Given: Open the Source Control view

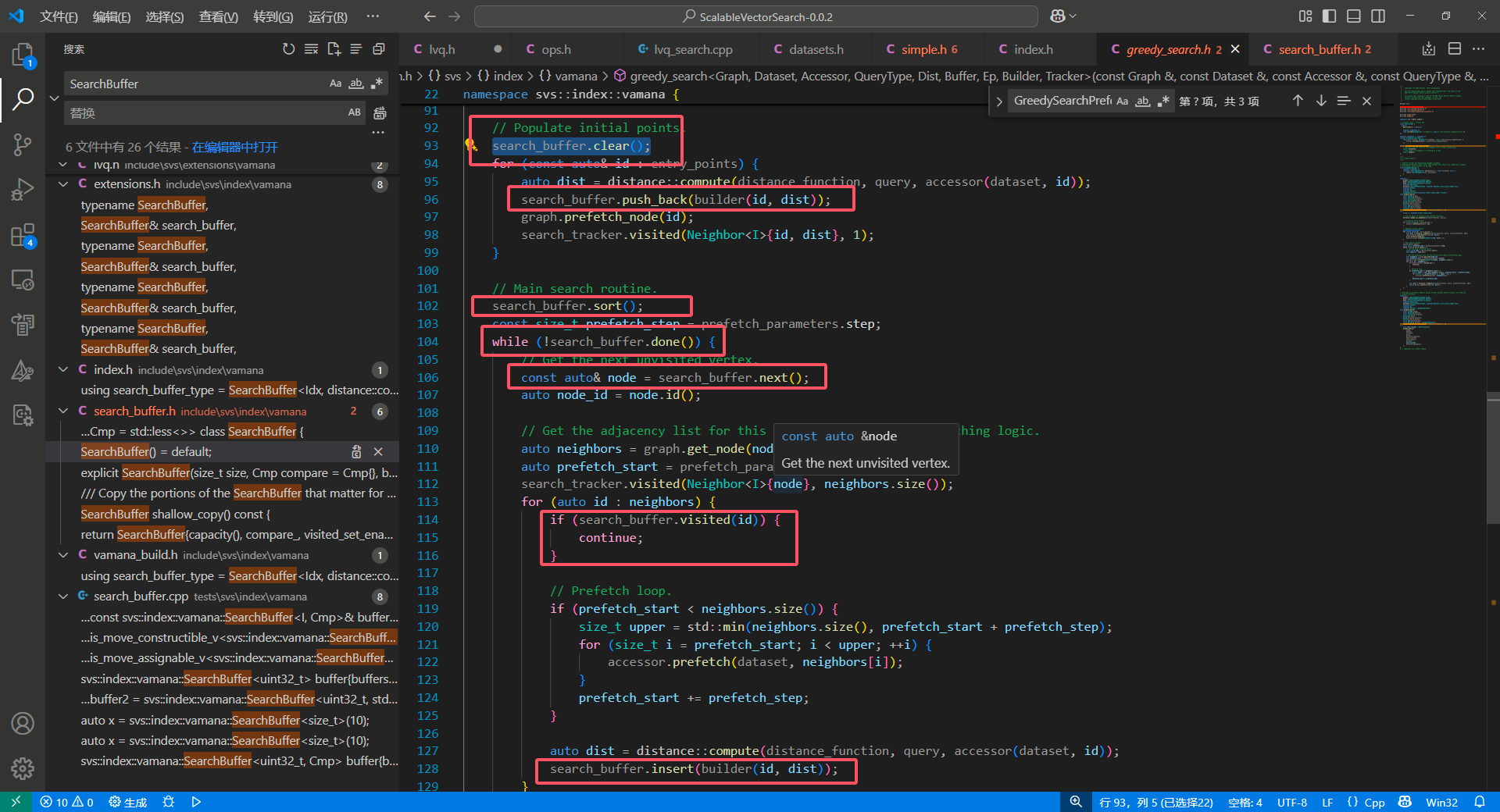Looking at the screenshot, I should pyautogui.click(x=23, y=144).
